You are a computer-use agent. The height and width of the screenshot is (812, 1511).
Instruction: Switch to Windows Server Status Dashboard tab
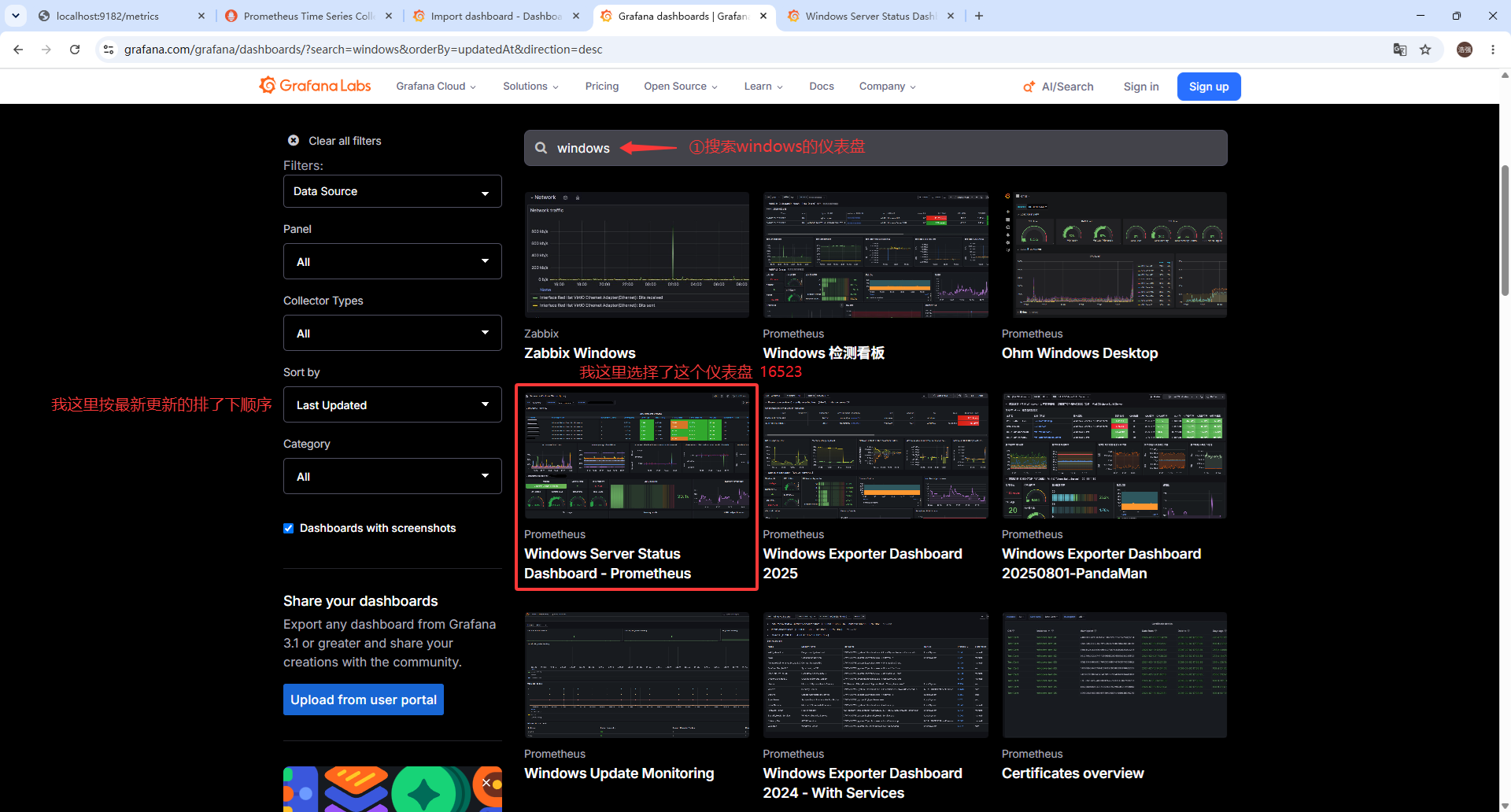pyautogui.click(x=870, y=16)
